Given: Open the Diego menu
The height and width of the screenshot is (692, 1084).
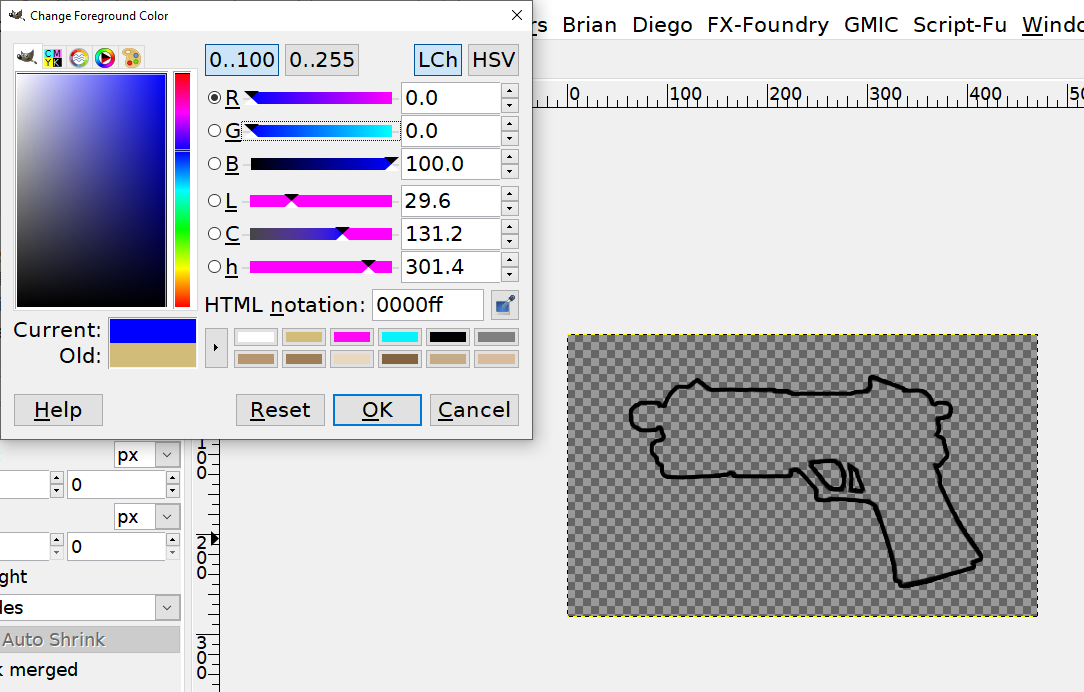Looking at the screenshot, I should [662, 25].
